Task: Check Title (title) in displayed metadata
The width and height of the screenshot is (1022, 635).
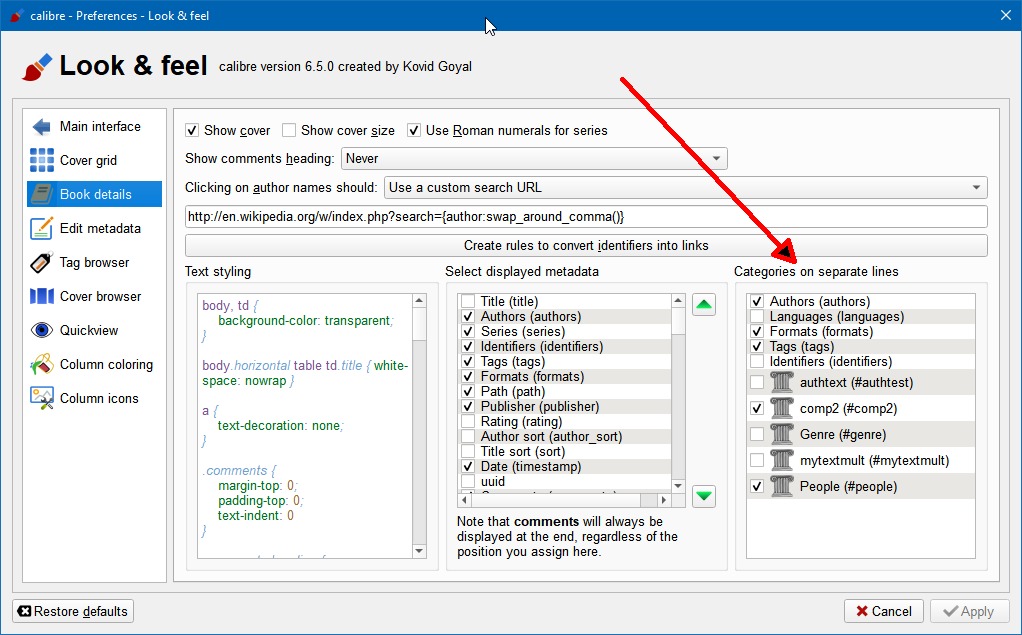Action: (468, 301)
